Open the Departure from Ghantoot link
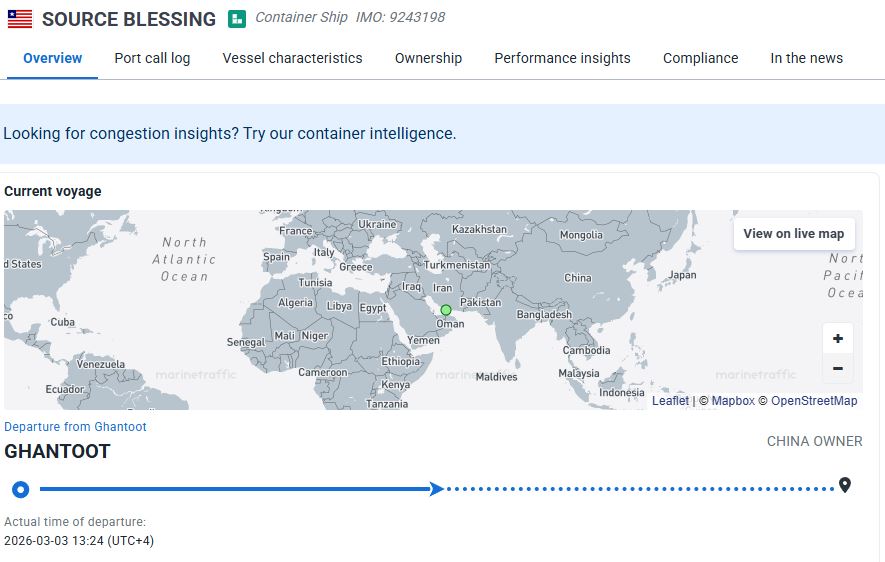885x562 pixels. (75, 427)
